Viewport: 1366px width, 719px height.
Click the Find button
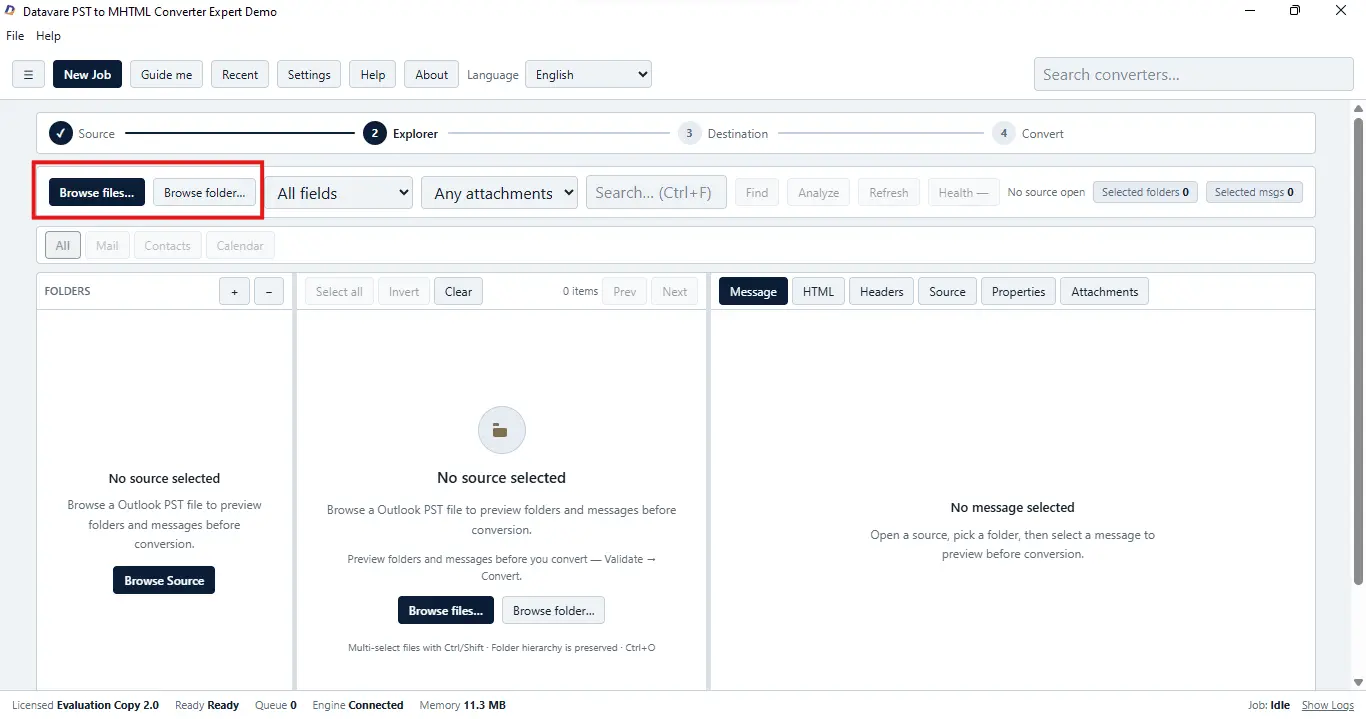(757, 192)
